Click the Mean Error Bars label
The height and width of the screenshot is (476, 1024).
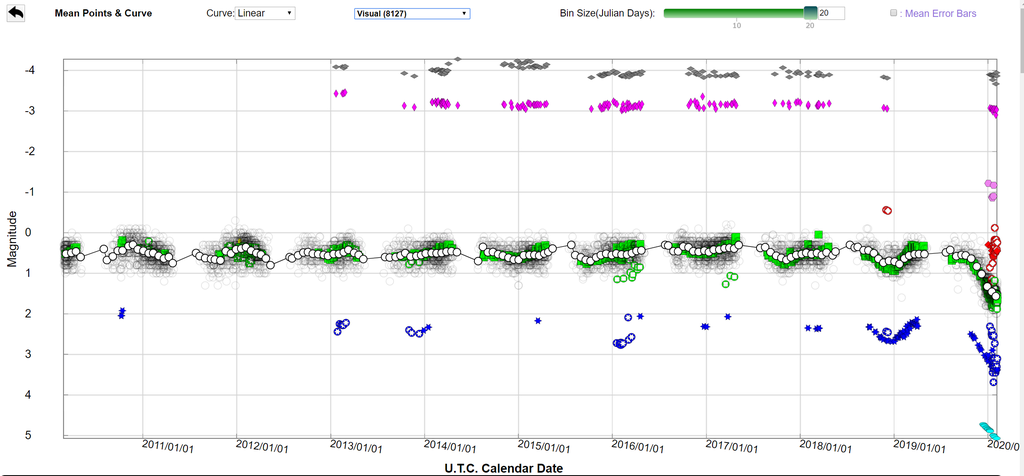coord(941,13)
